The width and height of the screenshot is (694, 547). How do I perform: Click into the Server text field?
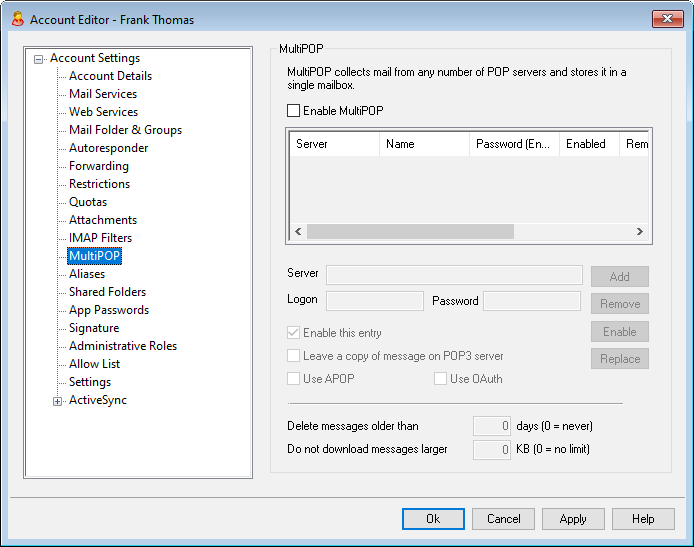coord(454,275)
